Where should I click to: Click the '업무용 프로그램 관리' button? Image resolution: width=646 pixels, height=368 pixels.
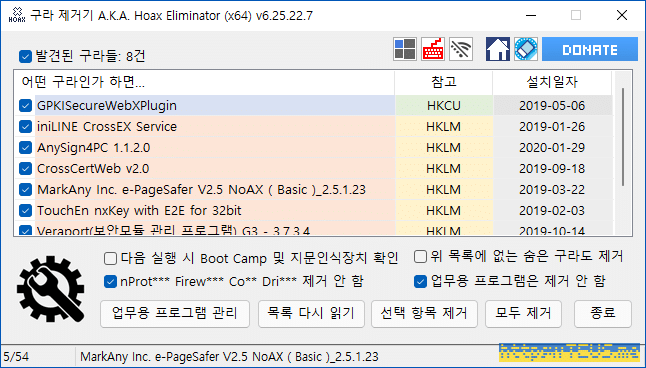pyautogui.click(x=175, y=314)
